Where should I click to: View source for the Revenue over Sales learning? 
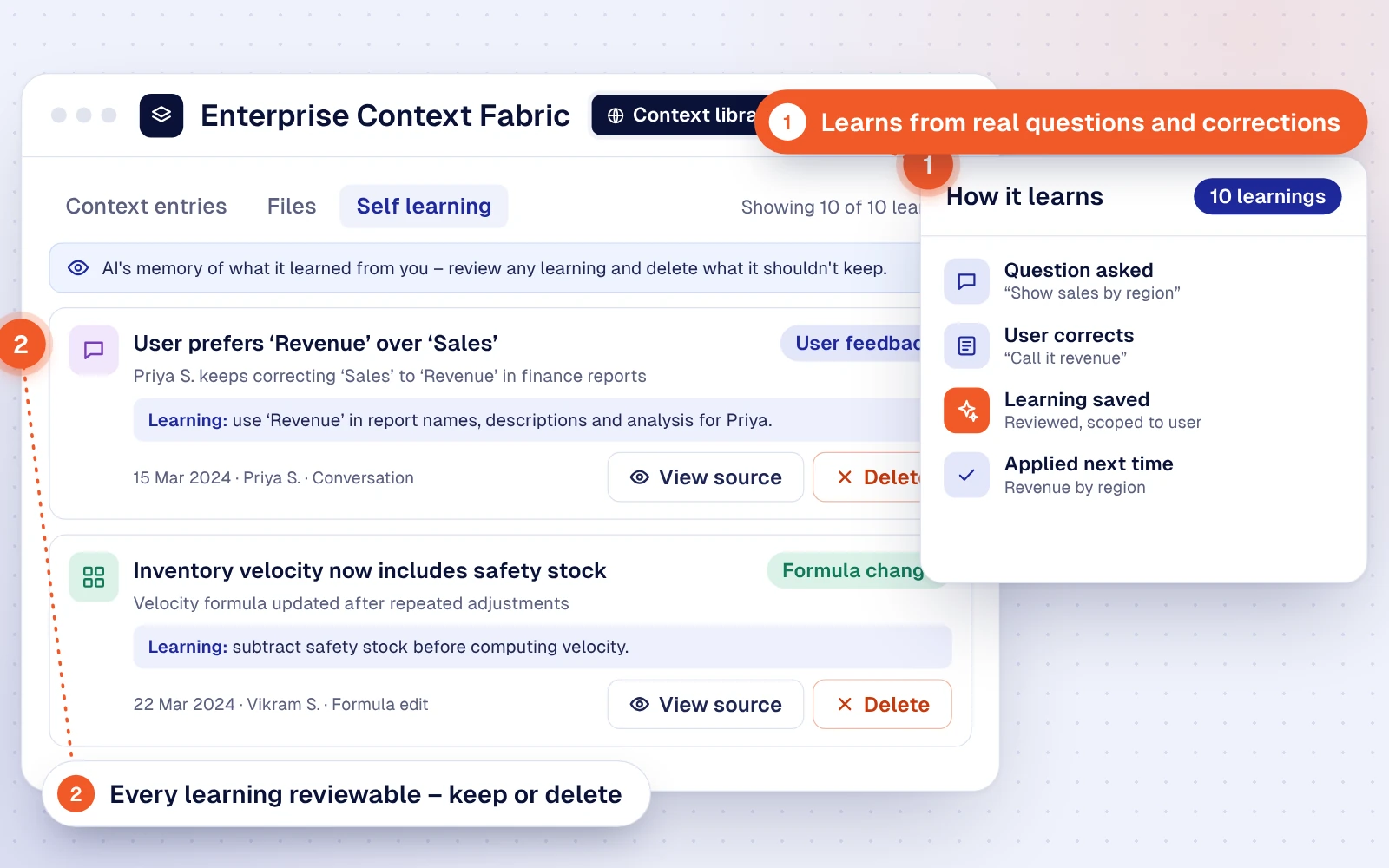pyautogui.click(x=705, y=477)
